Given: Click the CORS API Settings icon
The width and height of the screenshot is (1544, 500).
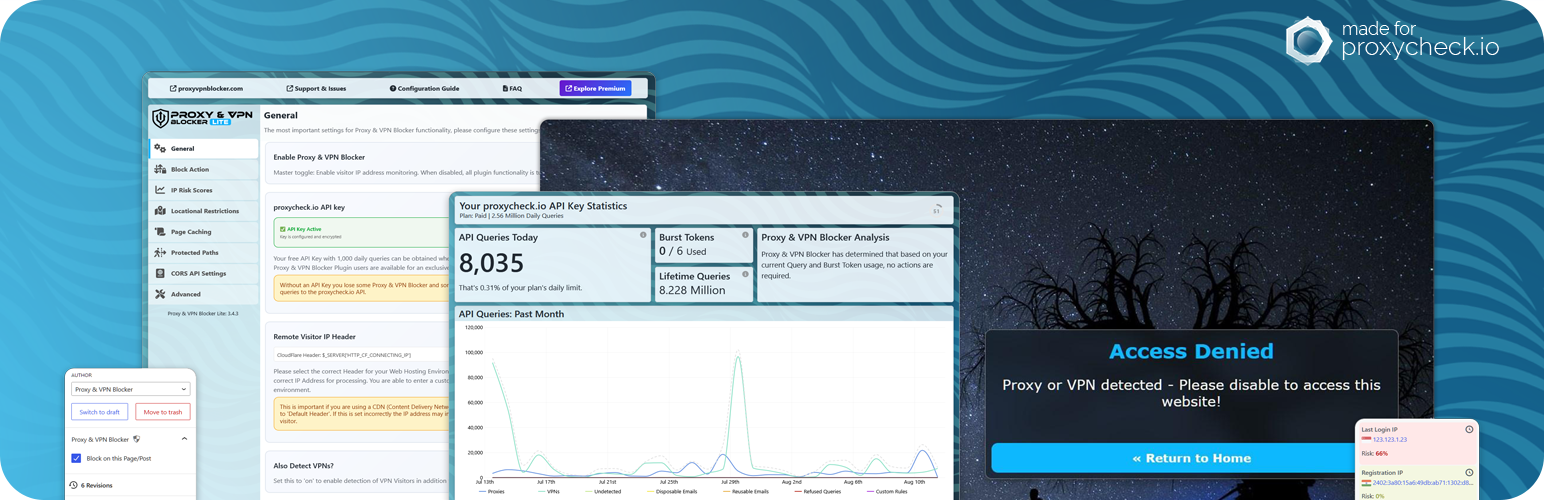Looking at the screenshot, I should point(160,273).
